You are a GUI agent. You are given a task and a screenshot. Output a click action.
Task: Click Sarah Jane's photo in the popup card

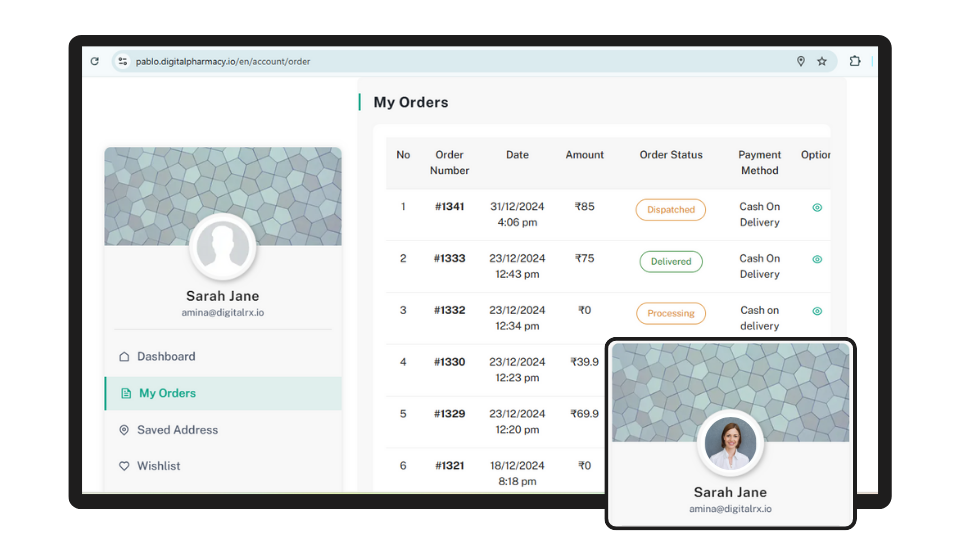coord(730,443)
